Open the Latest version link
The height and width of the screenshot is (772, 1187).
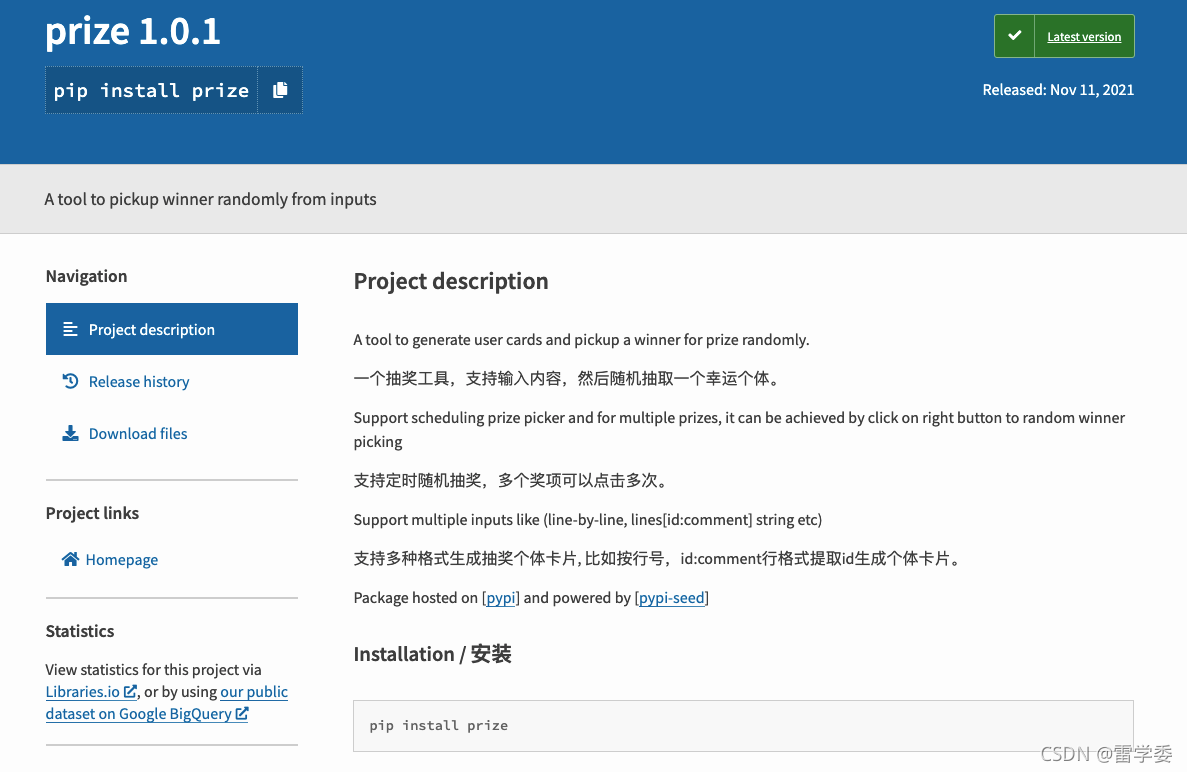tap(1083, 36)
